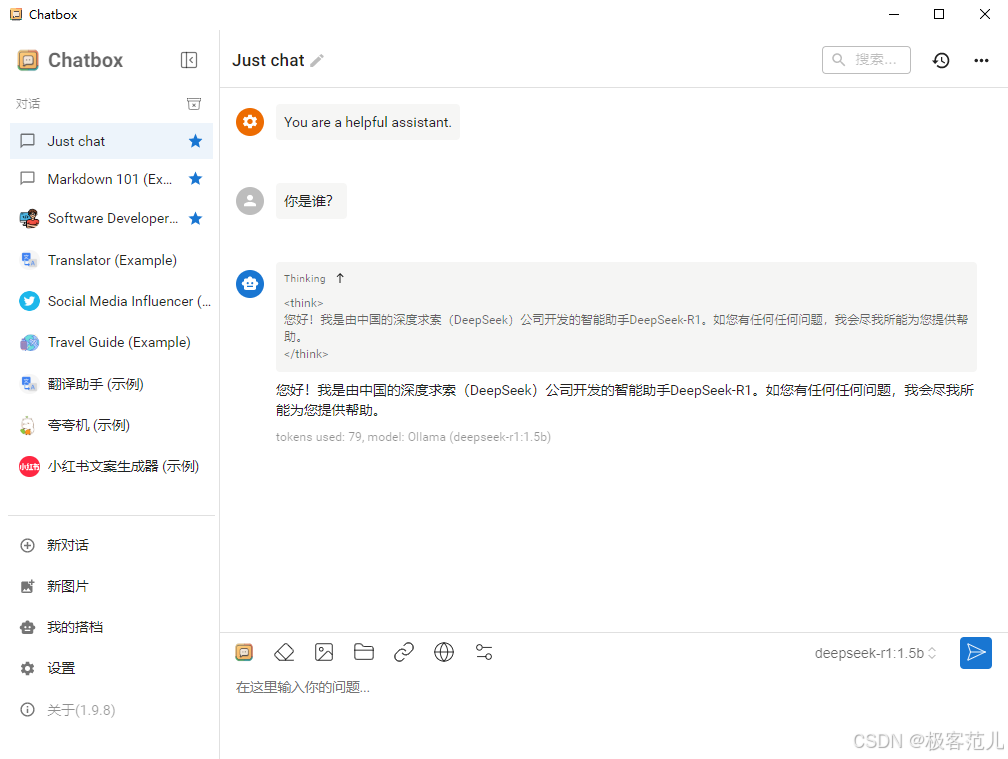Toggle web browsing with the globe icon
The image size is (1008, 759).
[x=444, y=652]
